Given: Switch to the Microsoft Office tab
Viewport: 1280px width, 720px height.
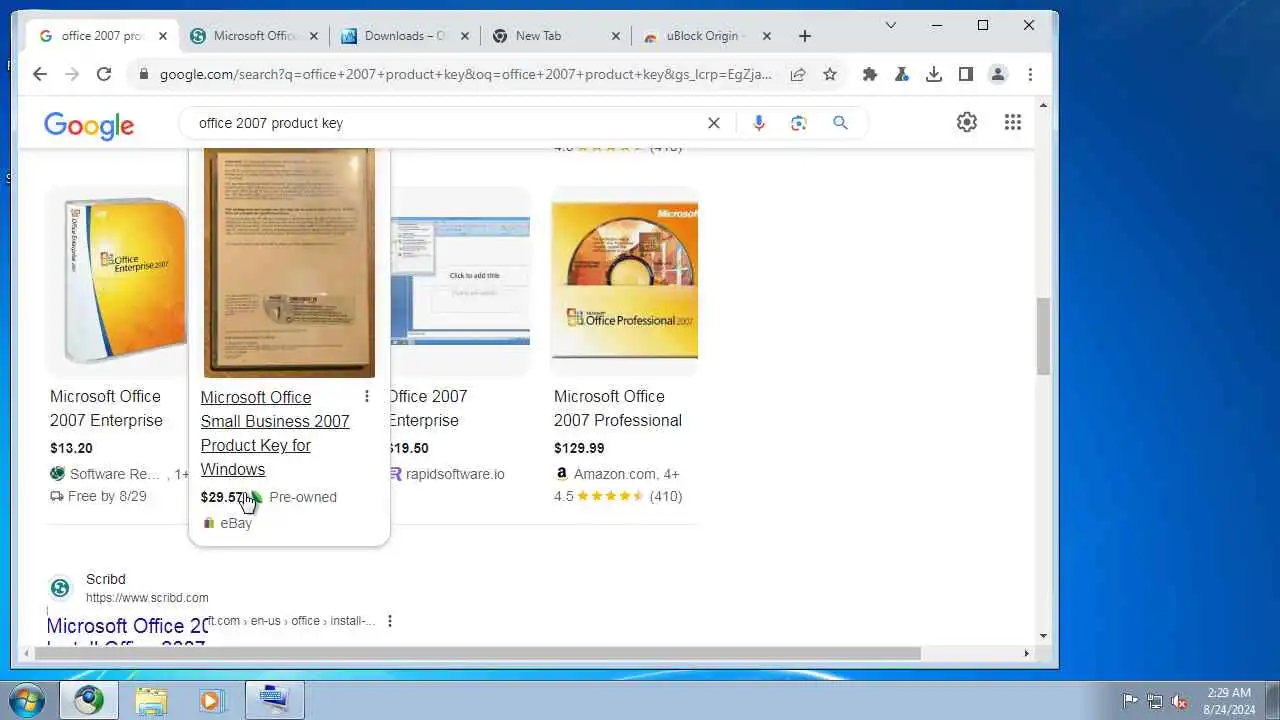Looking at the screenshot, I should tap(253, 36).
